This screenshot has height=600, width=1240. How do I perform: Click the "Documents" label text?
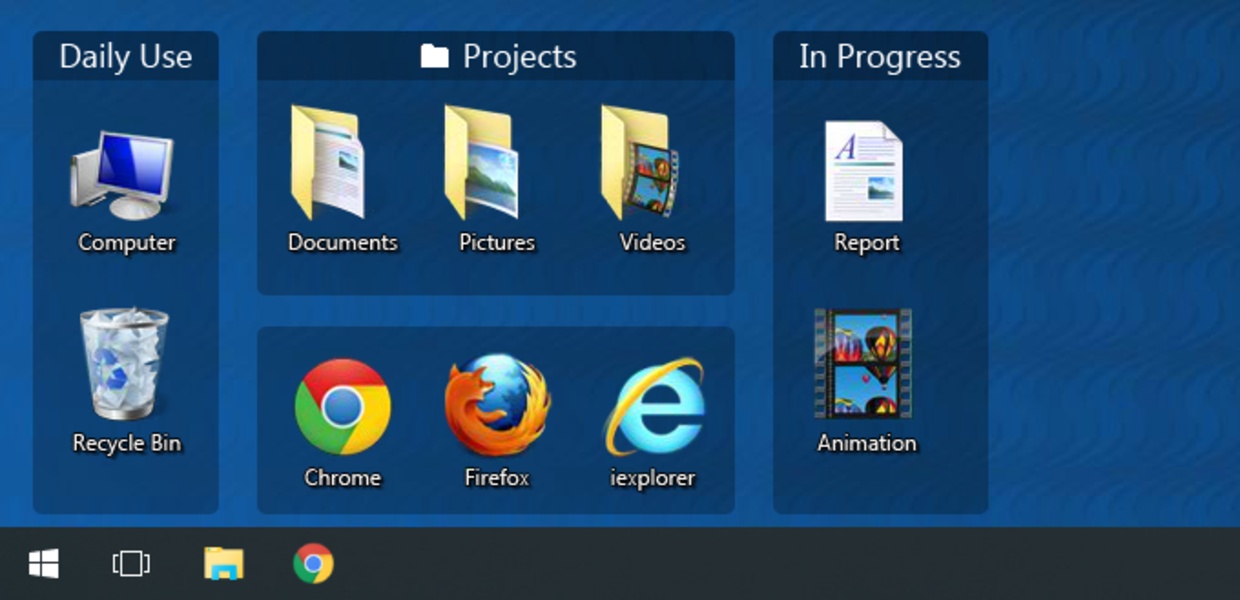[x=343, y=242]
